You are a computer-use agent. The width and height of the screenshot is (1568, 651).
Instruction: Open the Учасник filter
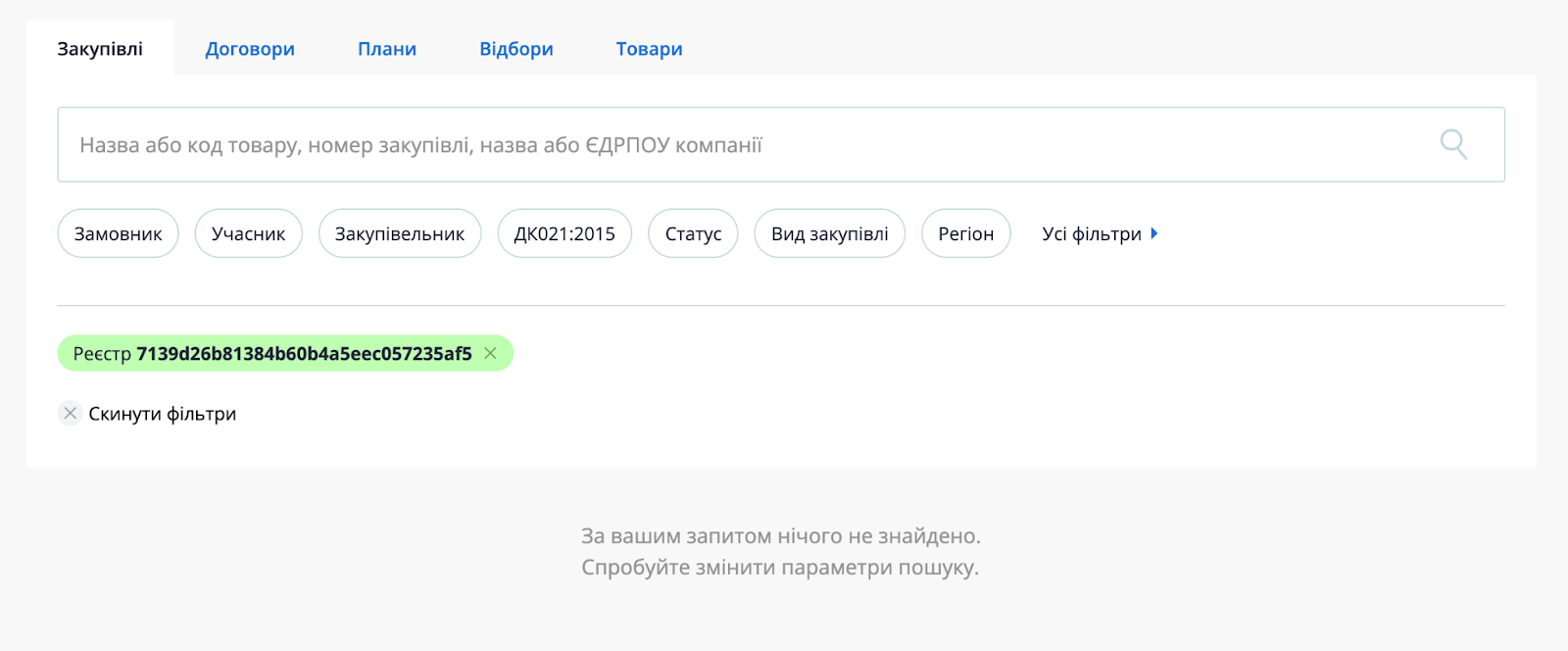pyautogui.click(x=248, y=234)
